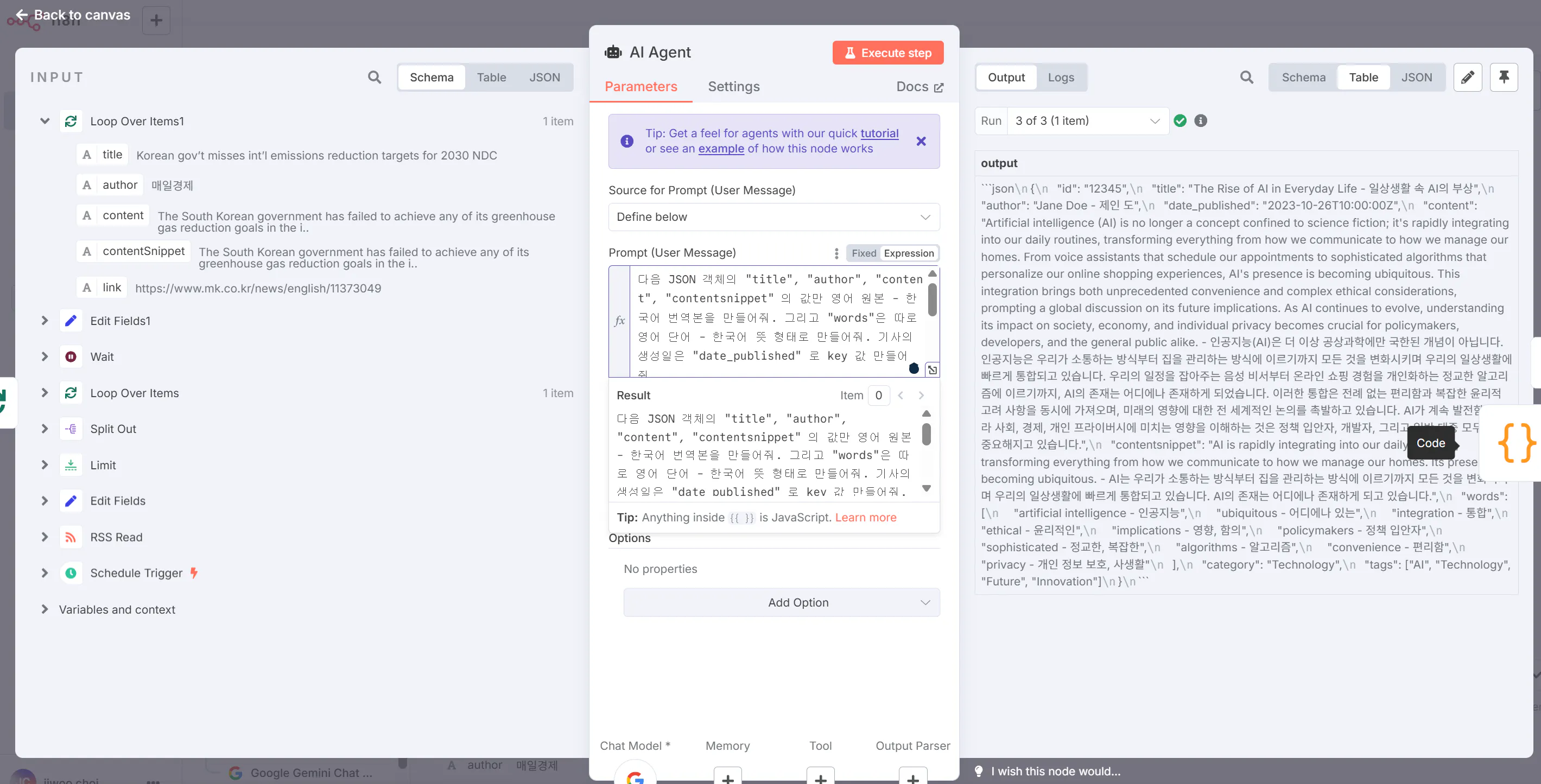
Task: Open the example link in tip
Action: click(721, 148)
